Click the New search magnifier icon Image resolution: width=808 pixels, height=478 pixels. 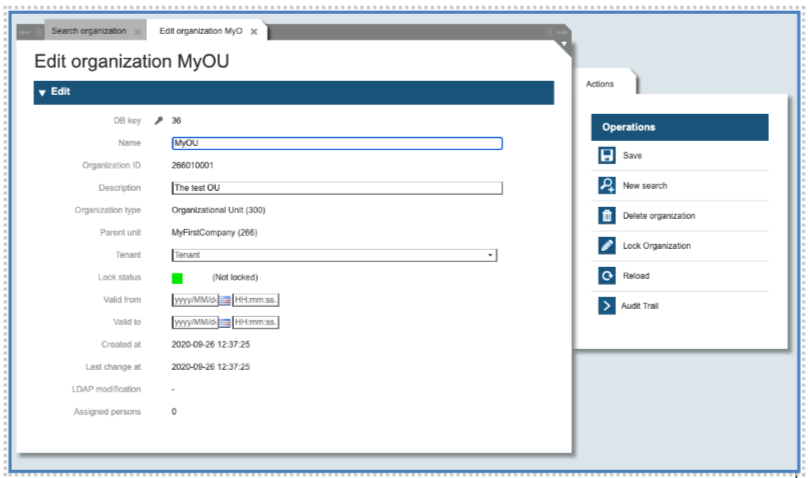pos(606,186)
